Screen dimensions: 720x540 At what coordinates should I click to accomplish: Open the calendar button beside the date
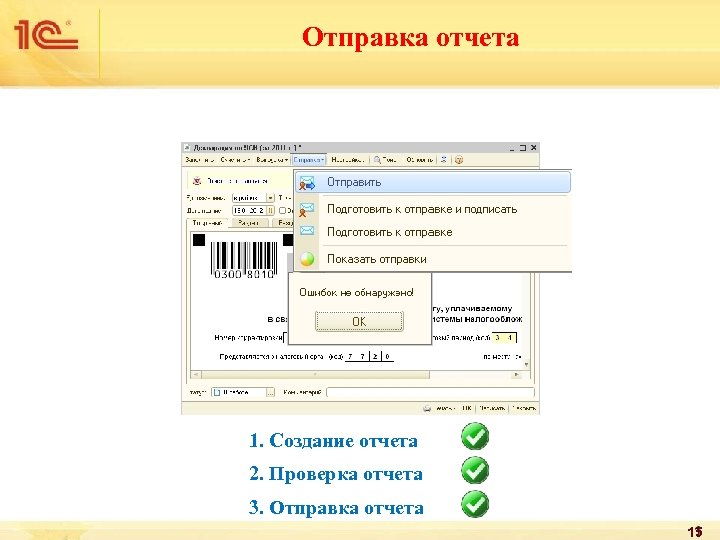tap(270, 210)
